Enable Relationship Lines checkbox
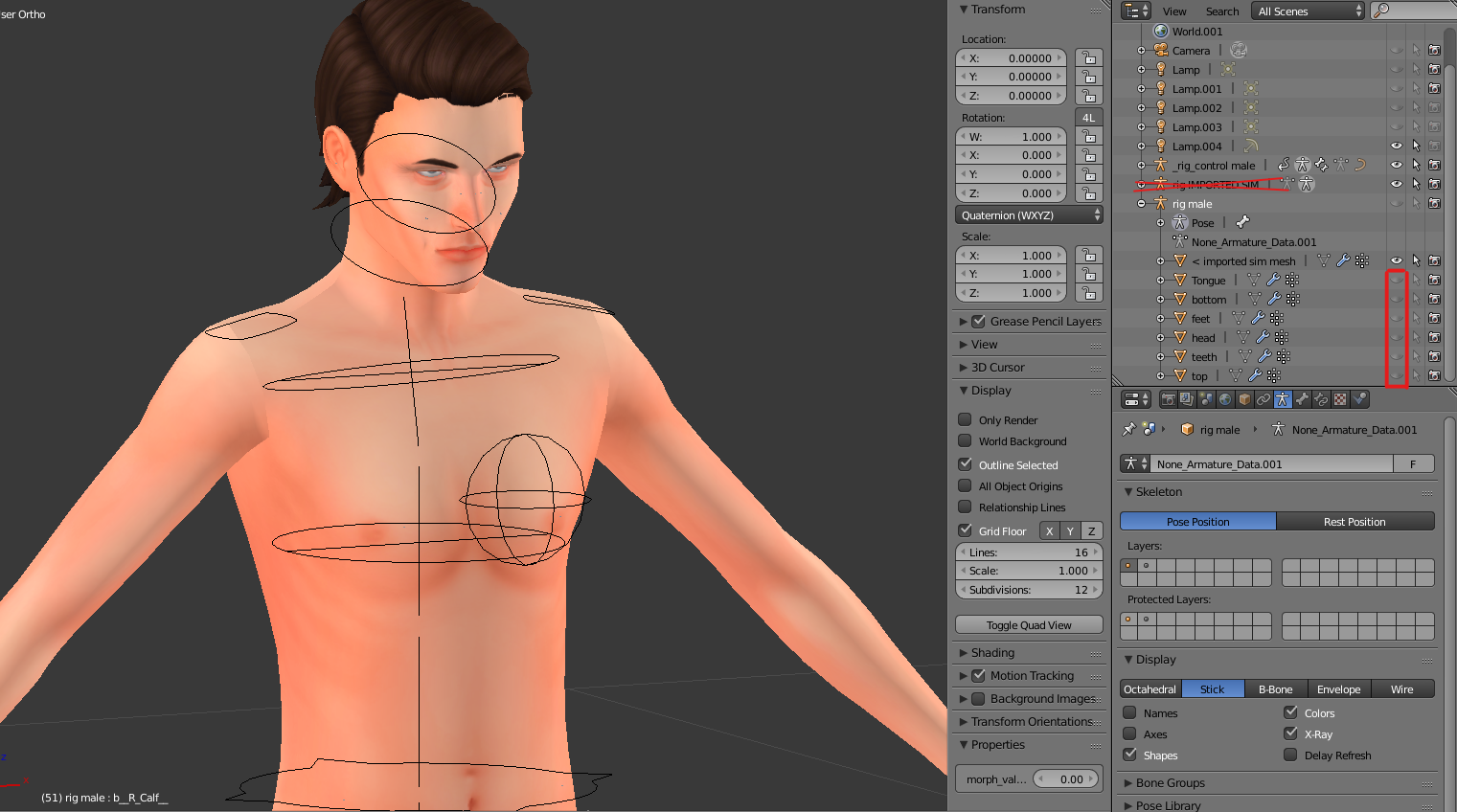This screenshot has height=812, width=1457. point(966,507)
